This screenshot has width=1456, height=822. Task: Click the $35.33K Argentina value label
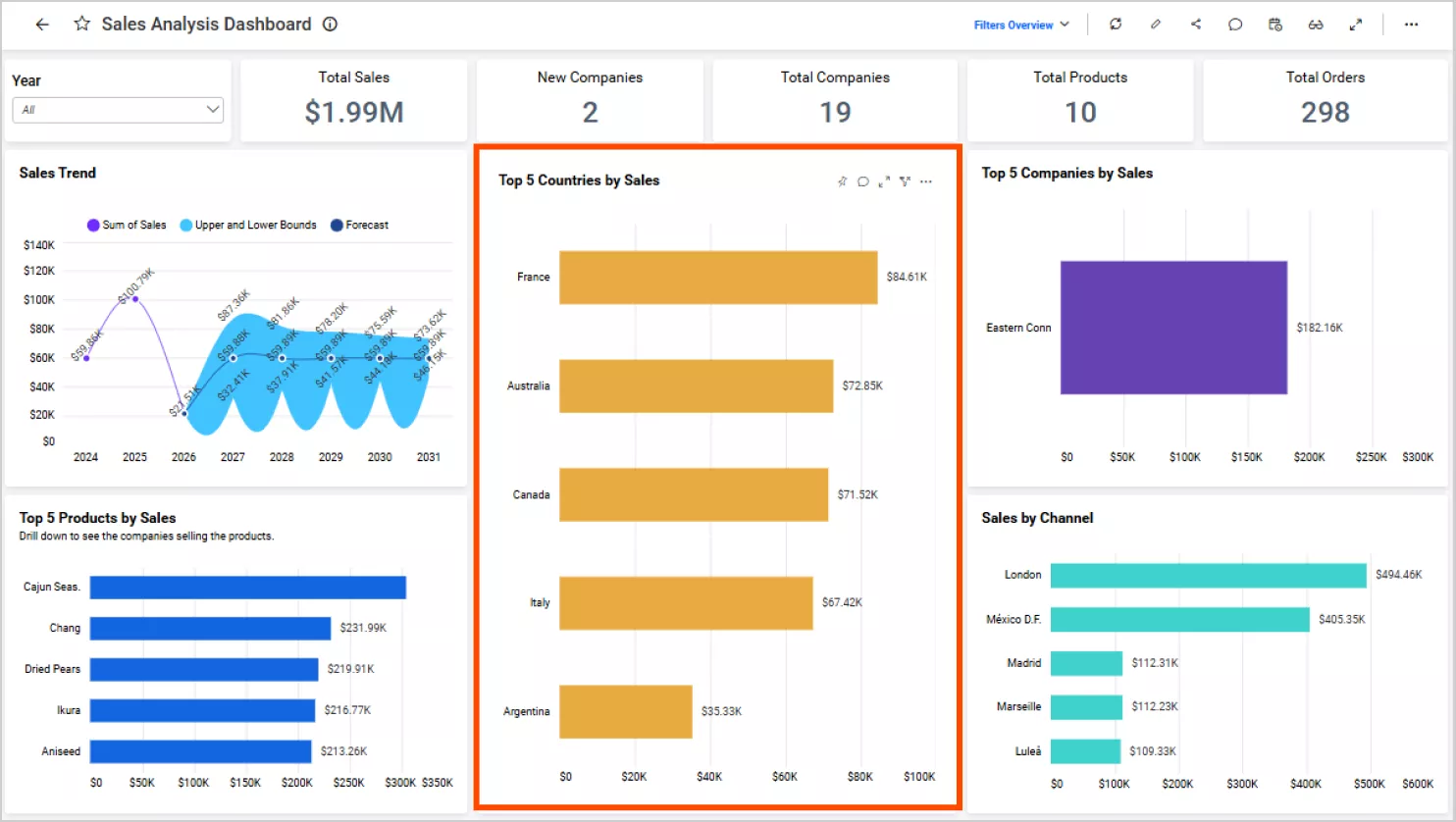click(x=721, y=711)
